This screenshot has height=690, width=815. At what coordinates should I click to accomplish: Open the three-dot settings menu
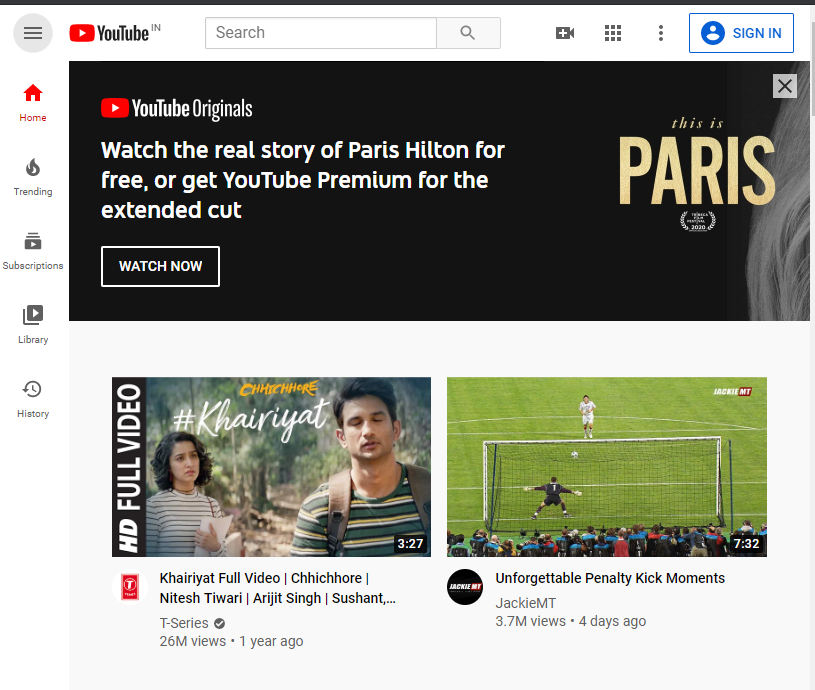661,33
